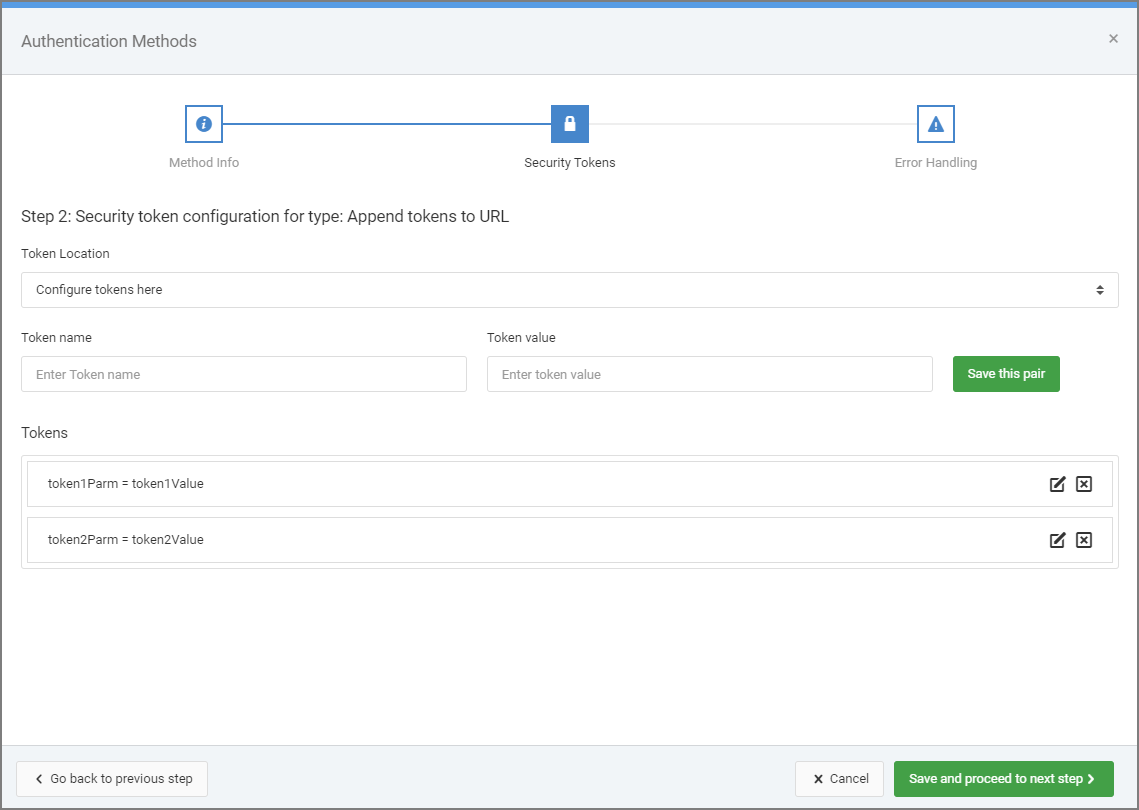Select the Security Tokens step label
The image size is (1139, 810).
tap(570, 163)
